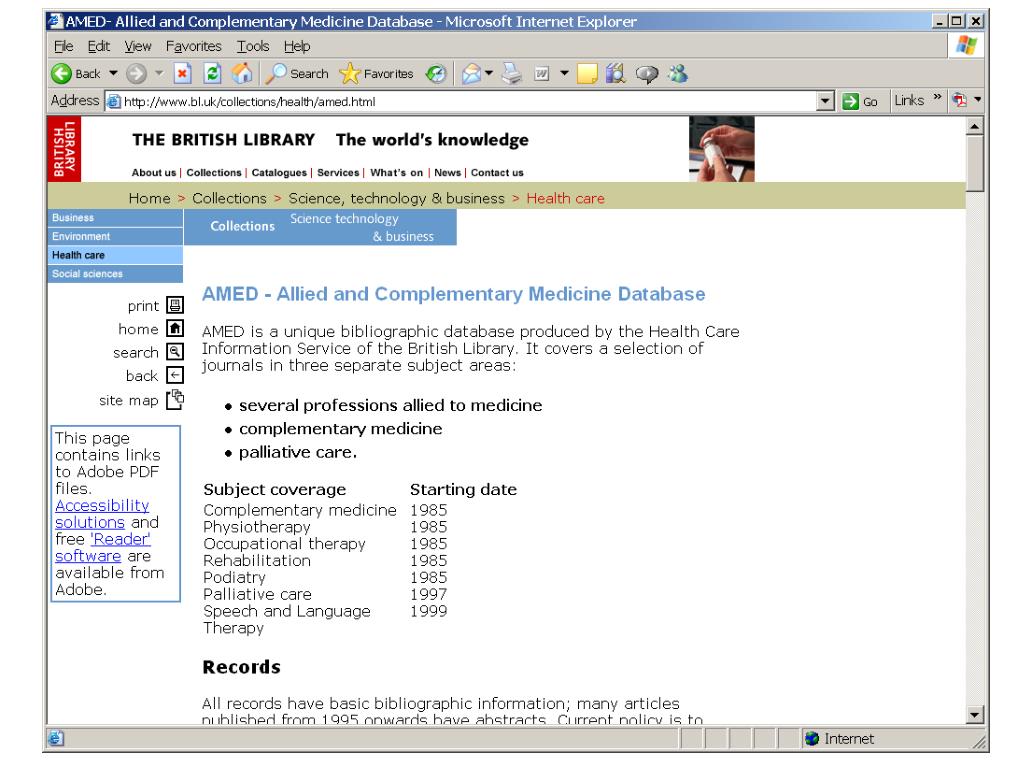This screenshot has width=1024, height=768.
Task: Edit the page with the Word icon
Action: [x=541, y=74]
